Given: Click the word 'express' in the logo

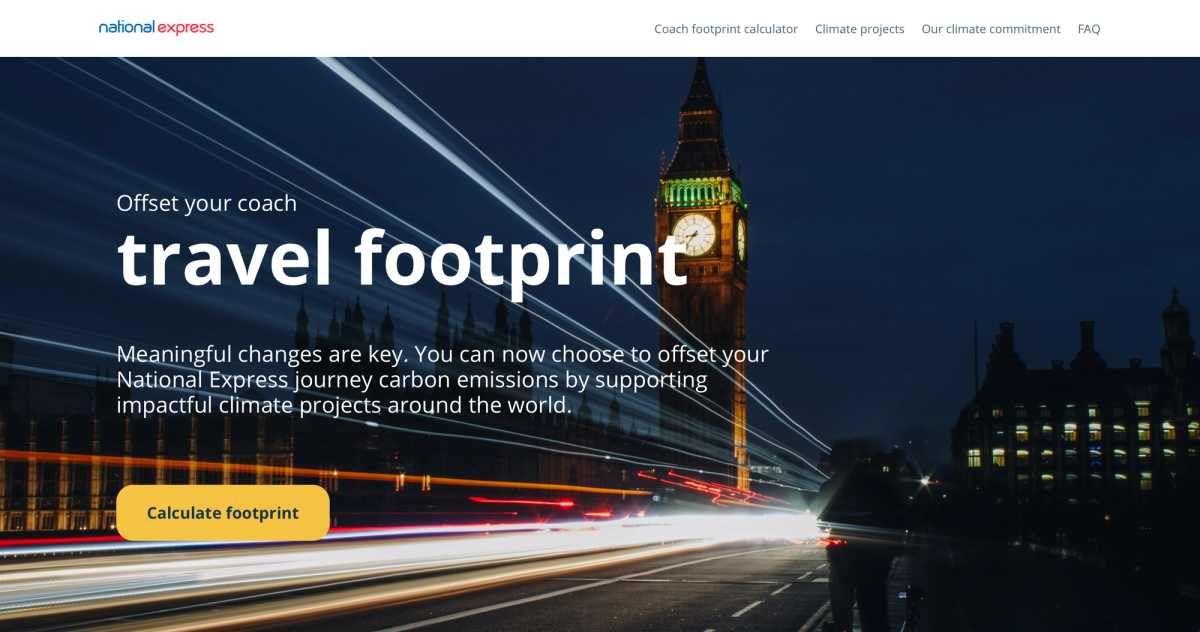Looking at the screenshot, I should click(x=185, y=28).
